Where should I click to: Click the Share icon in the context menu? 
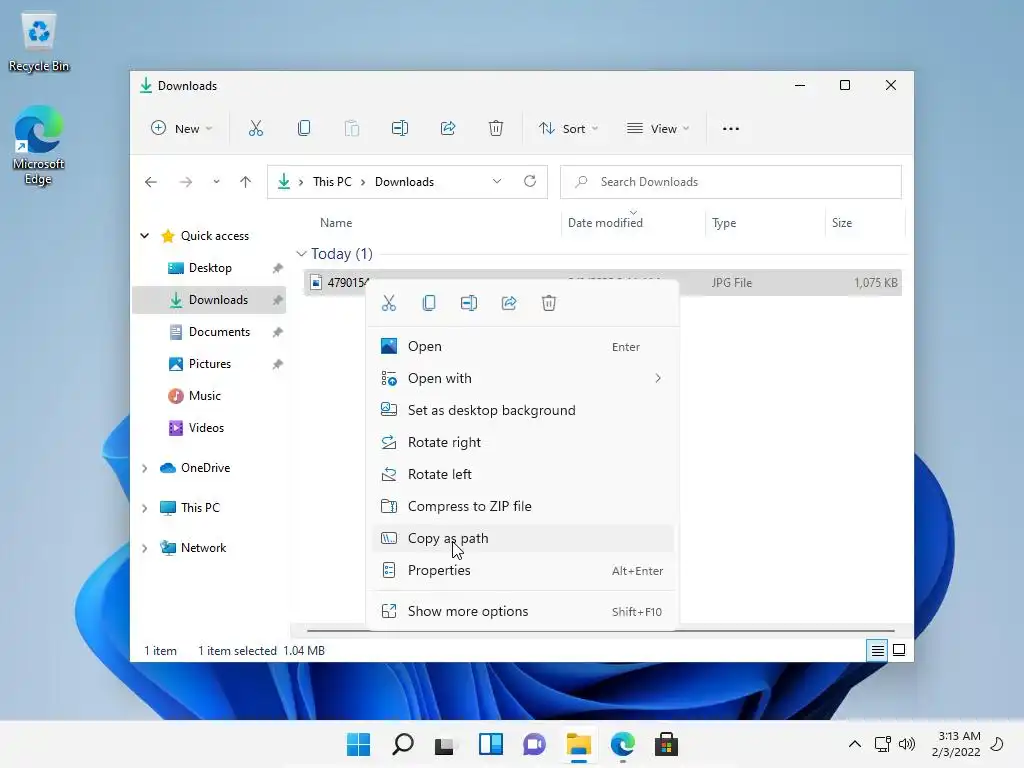(x=509, y=303)
